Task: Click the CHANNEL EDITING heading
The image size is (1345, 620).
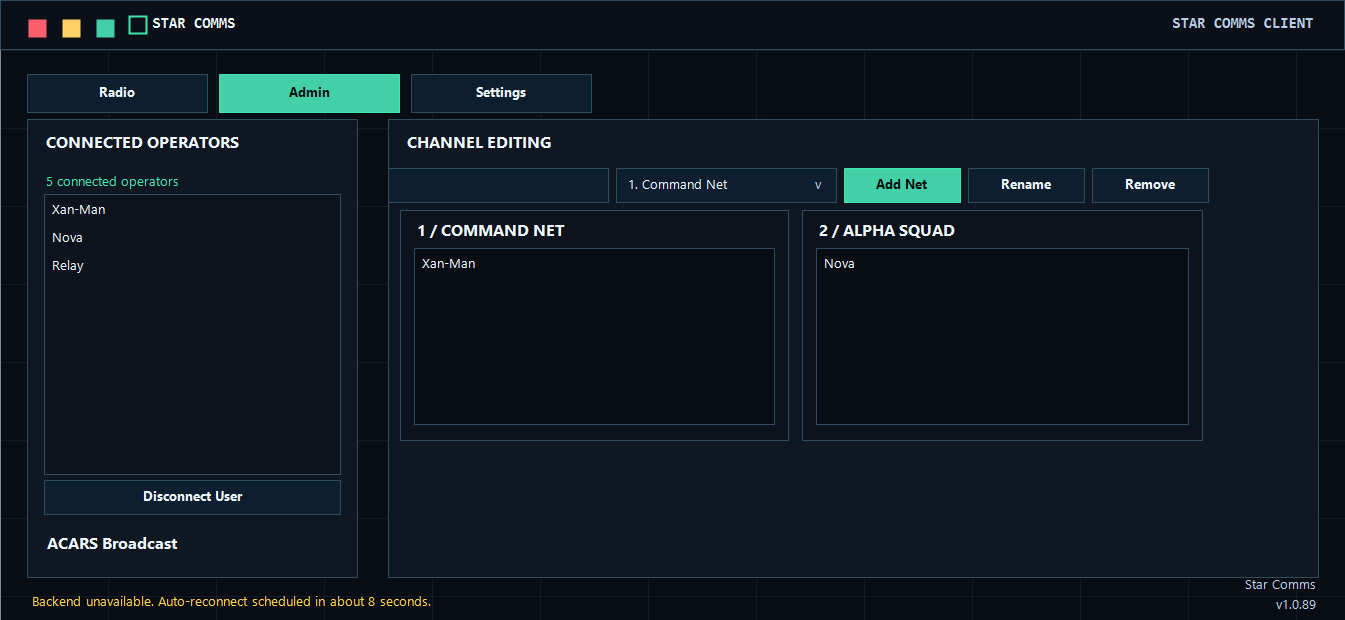Action: [x=479, y=143]
